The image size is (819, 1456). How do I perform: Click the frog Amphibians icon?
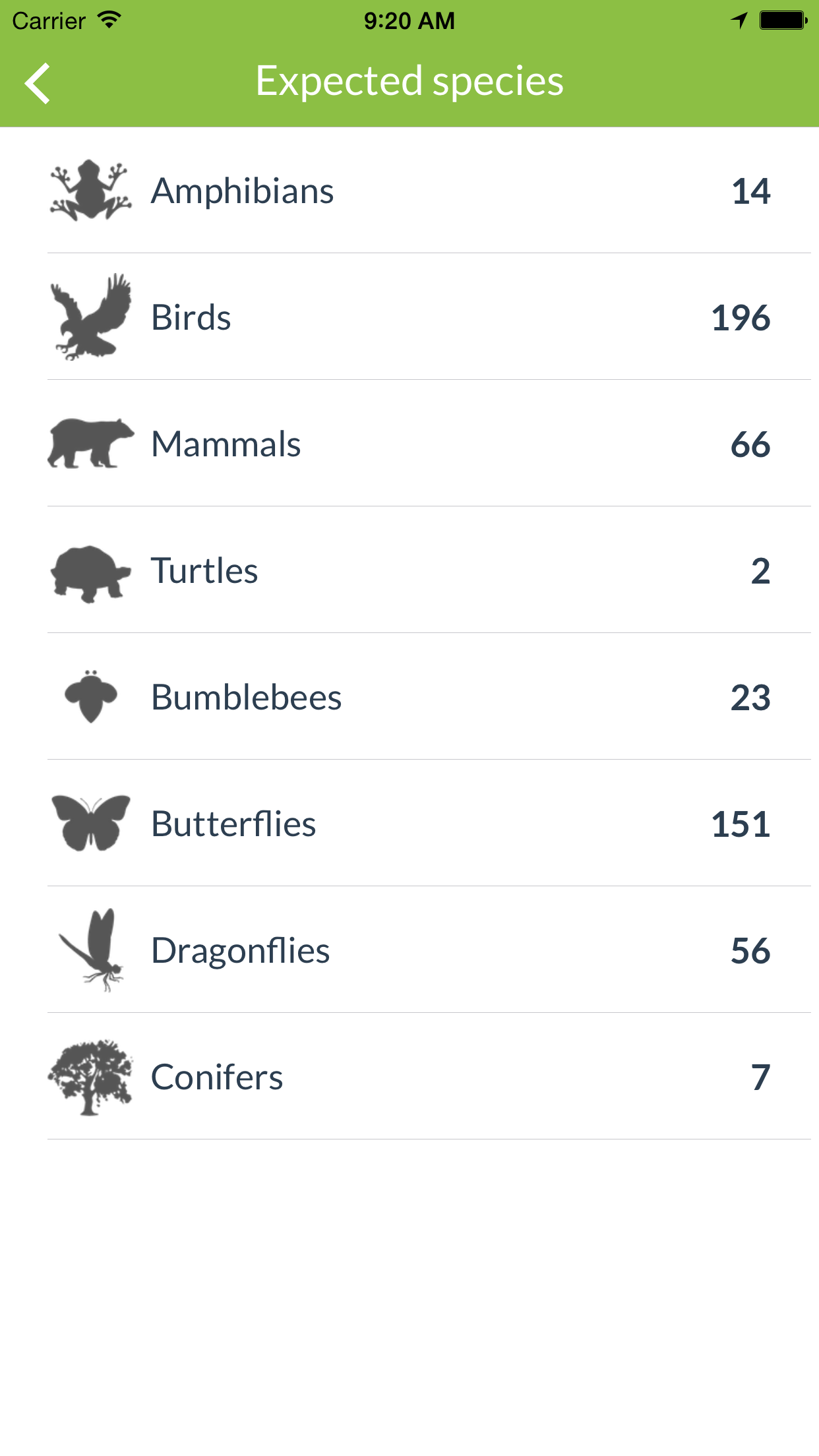[x=90, y=190]
